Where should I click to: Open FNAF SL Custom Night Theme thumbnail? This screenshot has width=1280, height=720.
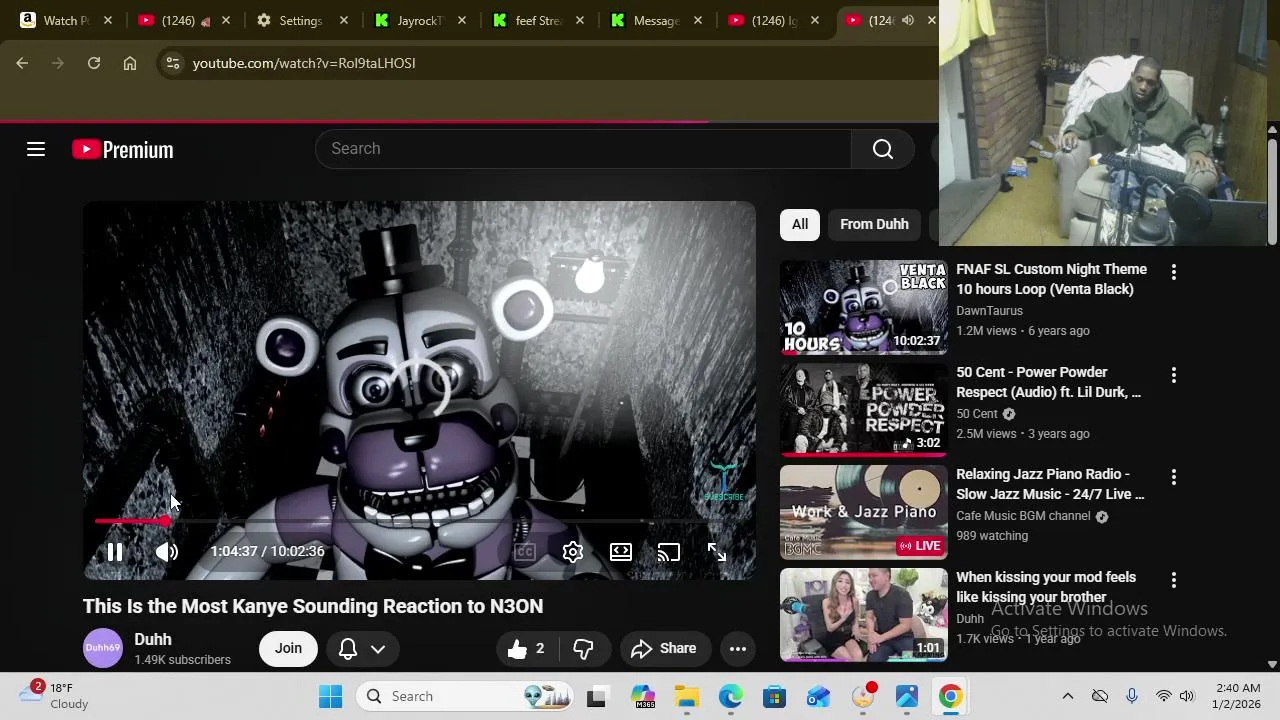tap(864, 307)
